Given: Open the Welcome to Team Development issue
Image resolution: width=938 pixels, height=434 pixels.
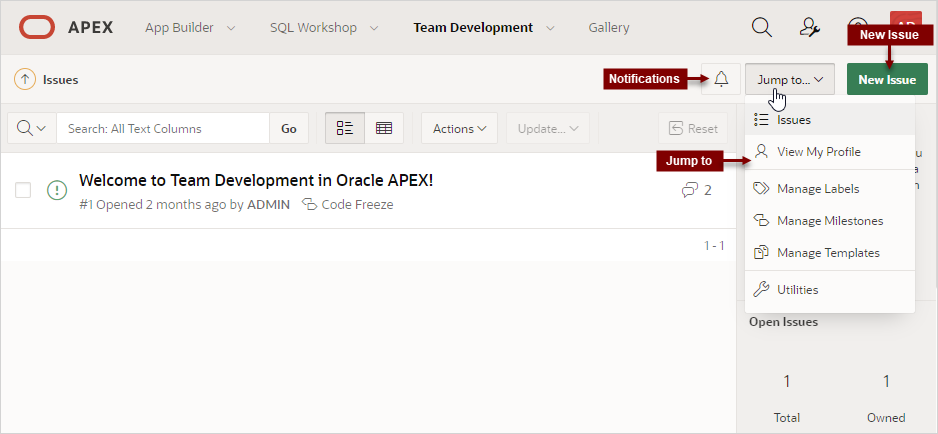Looking at the screenshot, I should click(x=256, y=180).
